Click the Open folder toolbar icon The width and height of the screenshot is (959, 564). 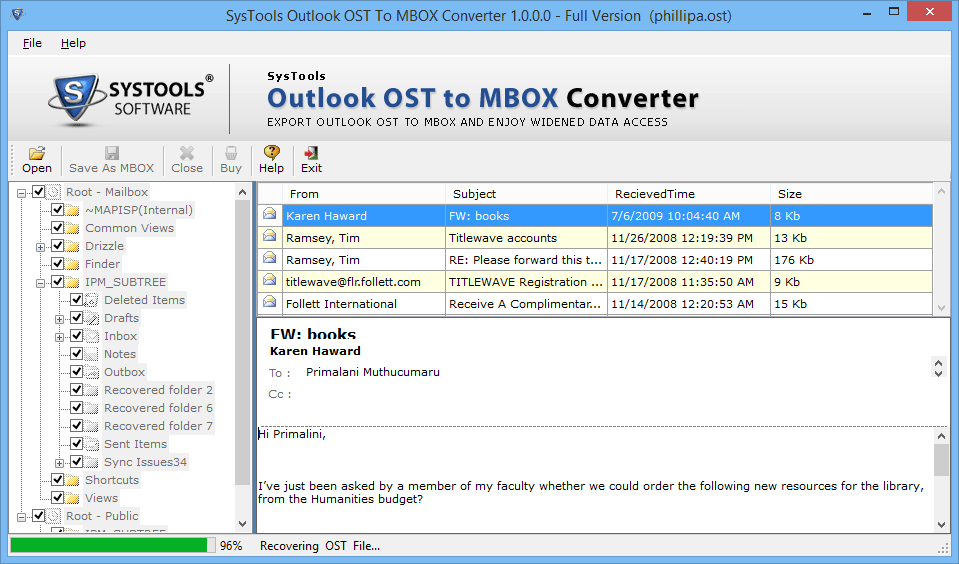tap(37, 152)
